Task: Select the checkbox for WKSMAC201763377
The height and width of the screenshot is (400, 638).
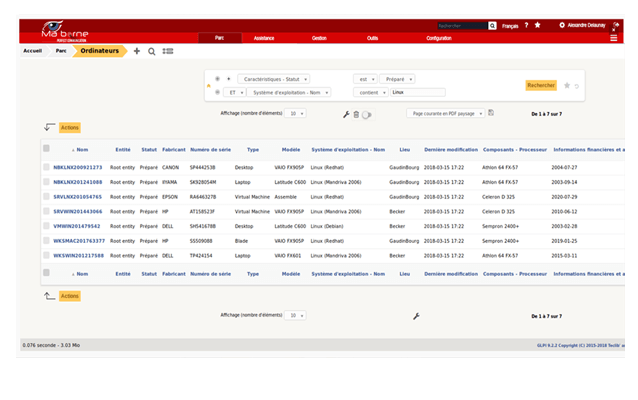Action: click(46, 240)
